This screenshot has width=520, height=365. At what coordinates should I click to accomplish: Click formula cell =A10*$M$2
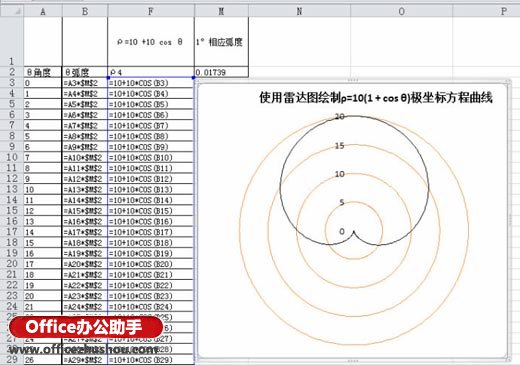85,157
